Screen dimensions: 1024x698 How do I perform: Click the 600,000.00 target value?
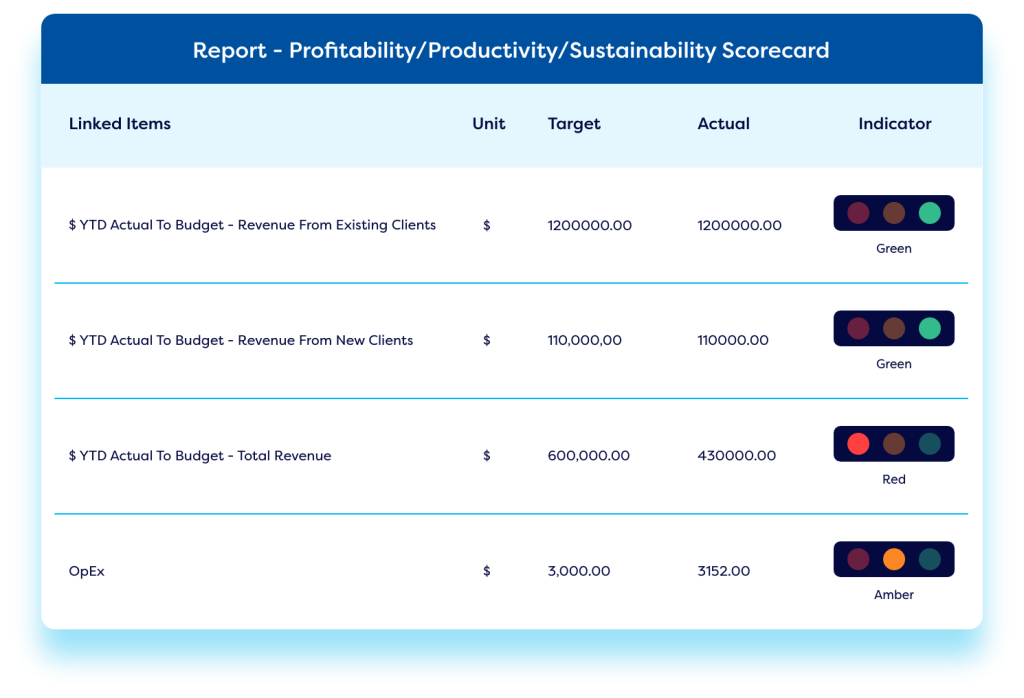pyautogui.click(x=588, y=456)
